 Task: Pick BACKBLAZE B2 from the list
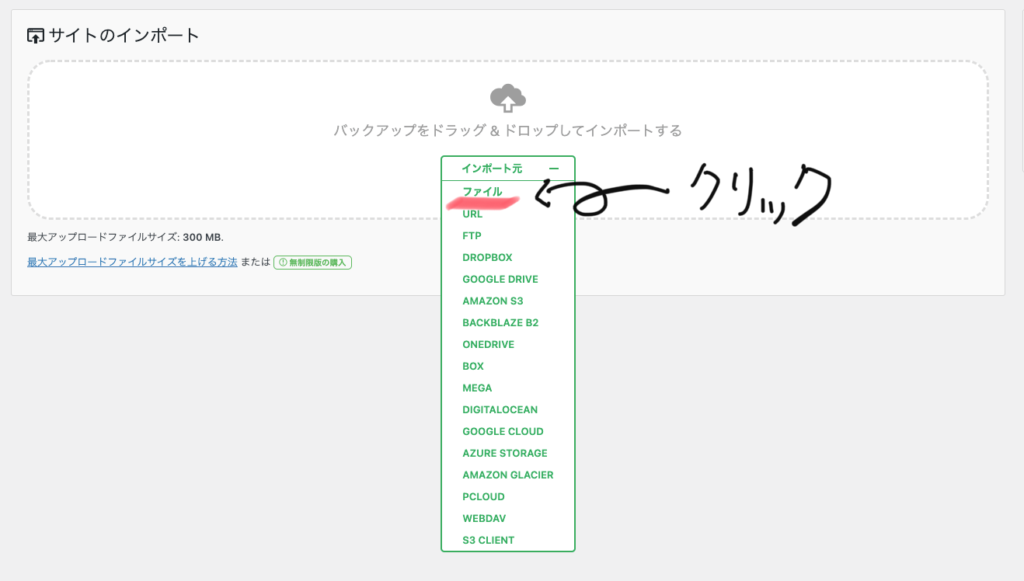(500, 322)
